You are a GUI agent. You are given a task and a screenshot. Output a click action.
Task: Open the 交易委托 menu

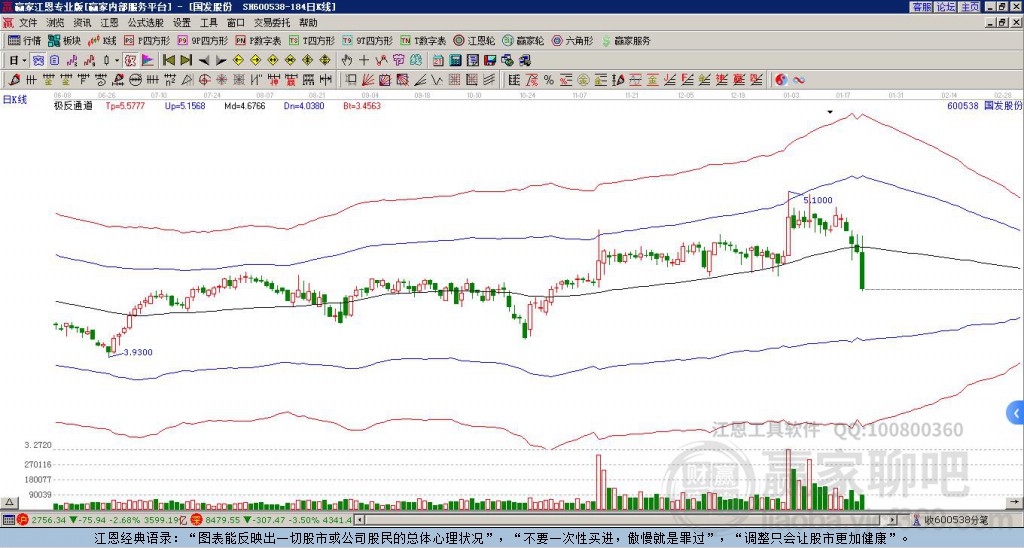coord(272,23)
